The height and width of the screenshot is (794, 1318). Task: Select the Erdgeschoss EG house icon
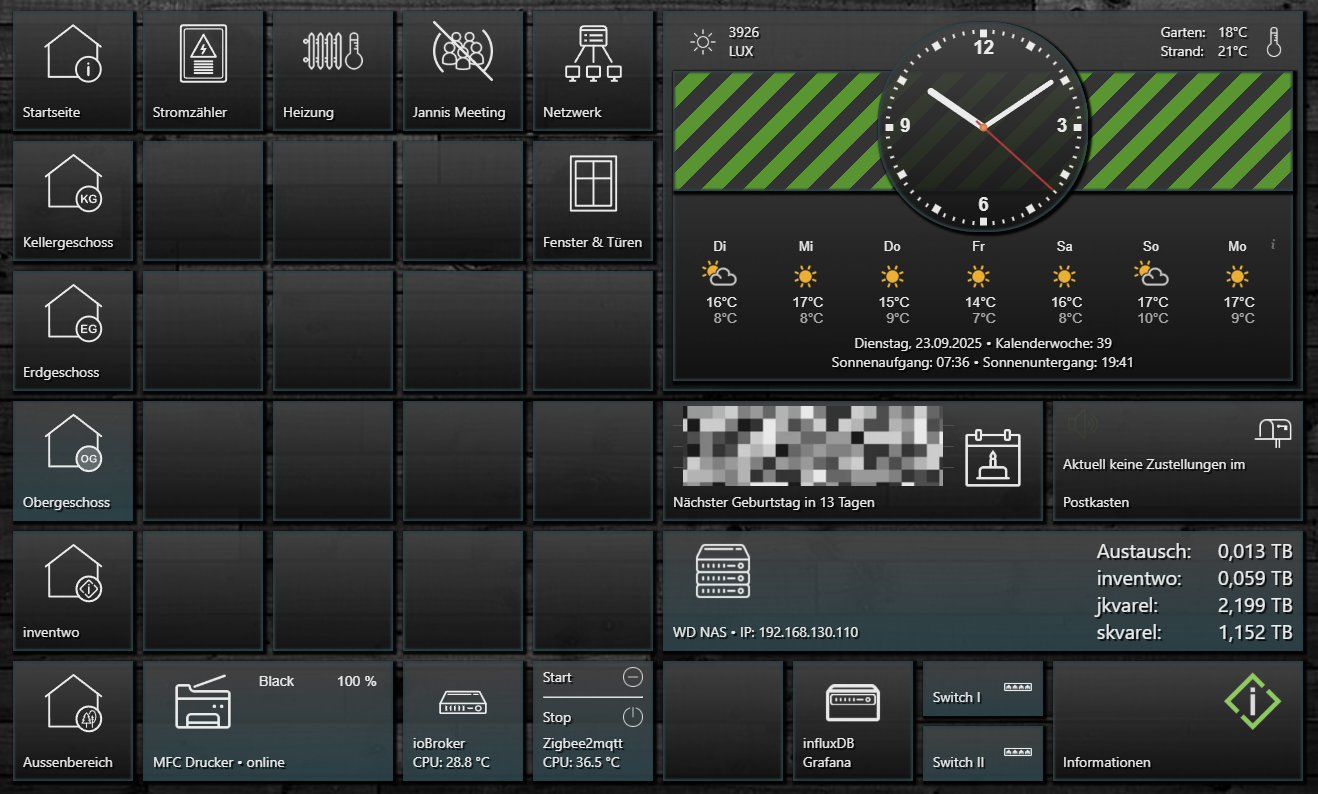pos(73,312)
